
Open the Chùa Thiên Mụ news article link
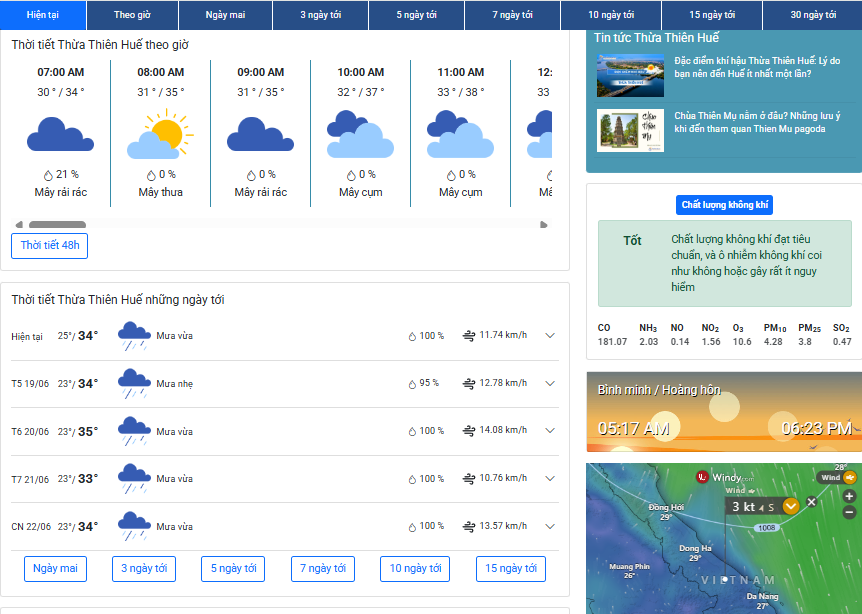click(756, 122)
